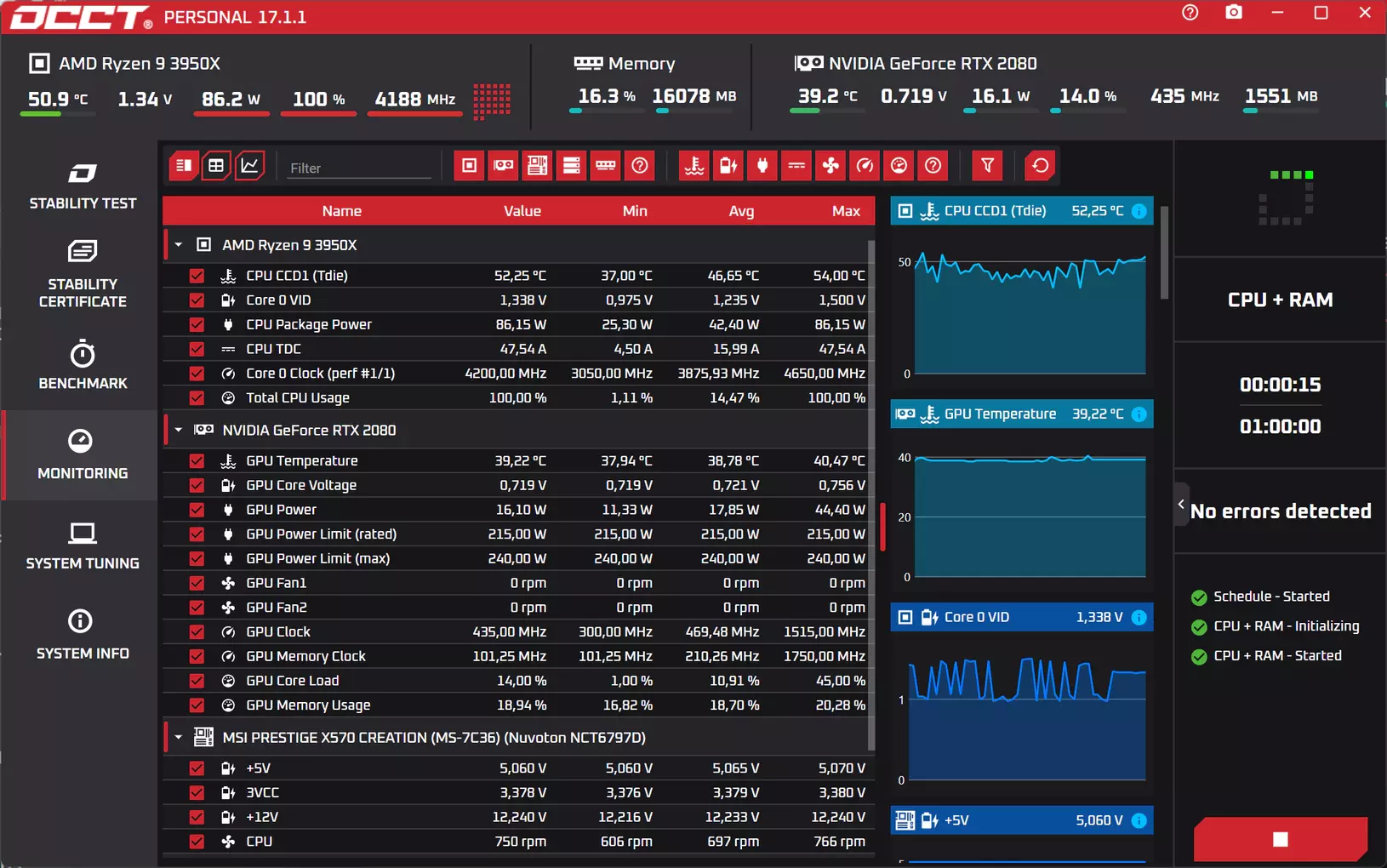The image size is (1387, 868).
Task: Open the System Info section
Action: (x=83, y=635)
